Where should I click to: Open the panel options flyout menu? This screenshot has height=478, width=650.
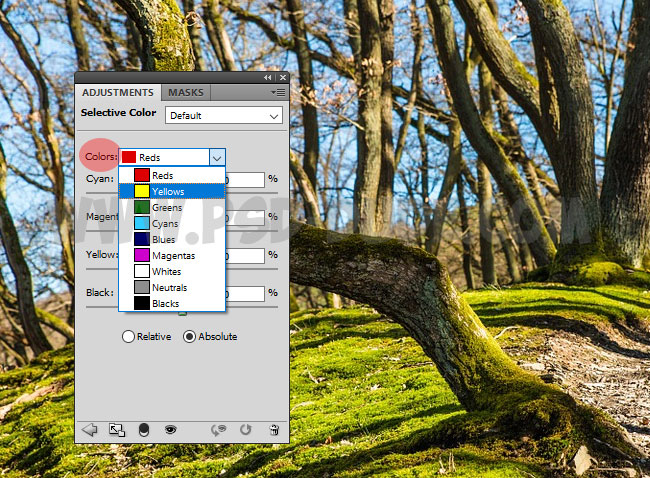[277, 92]
